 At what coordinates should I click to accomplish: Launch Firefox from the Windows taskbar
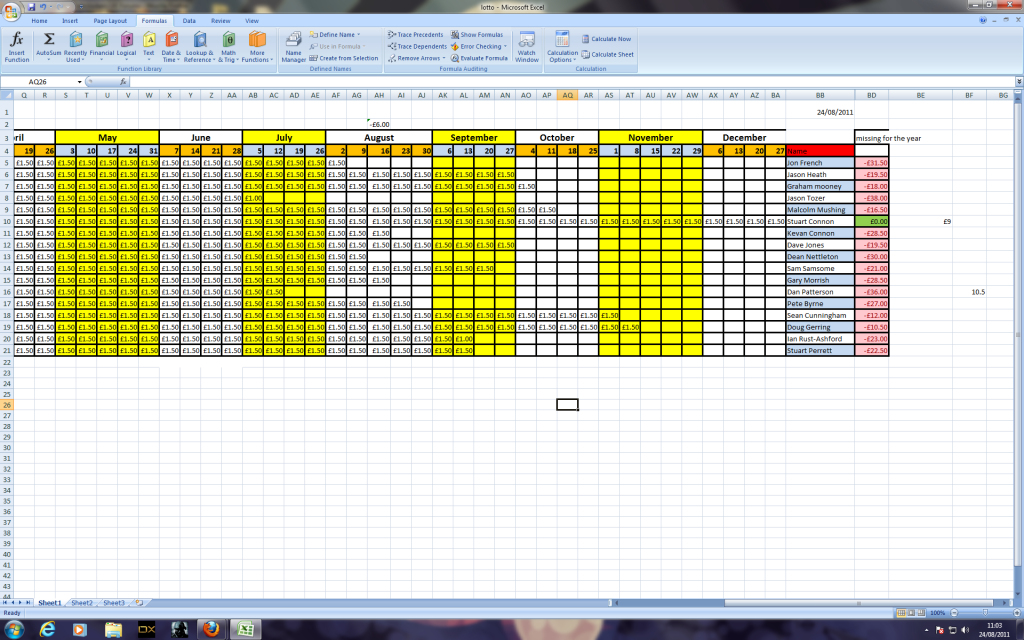click(x=209, y=629)
